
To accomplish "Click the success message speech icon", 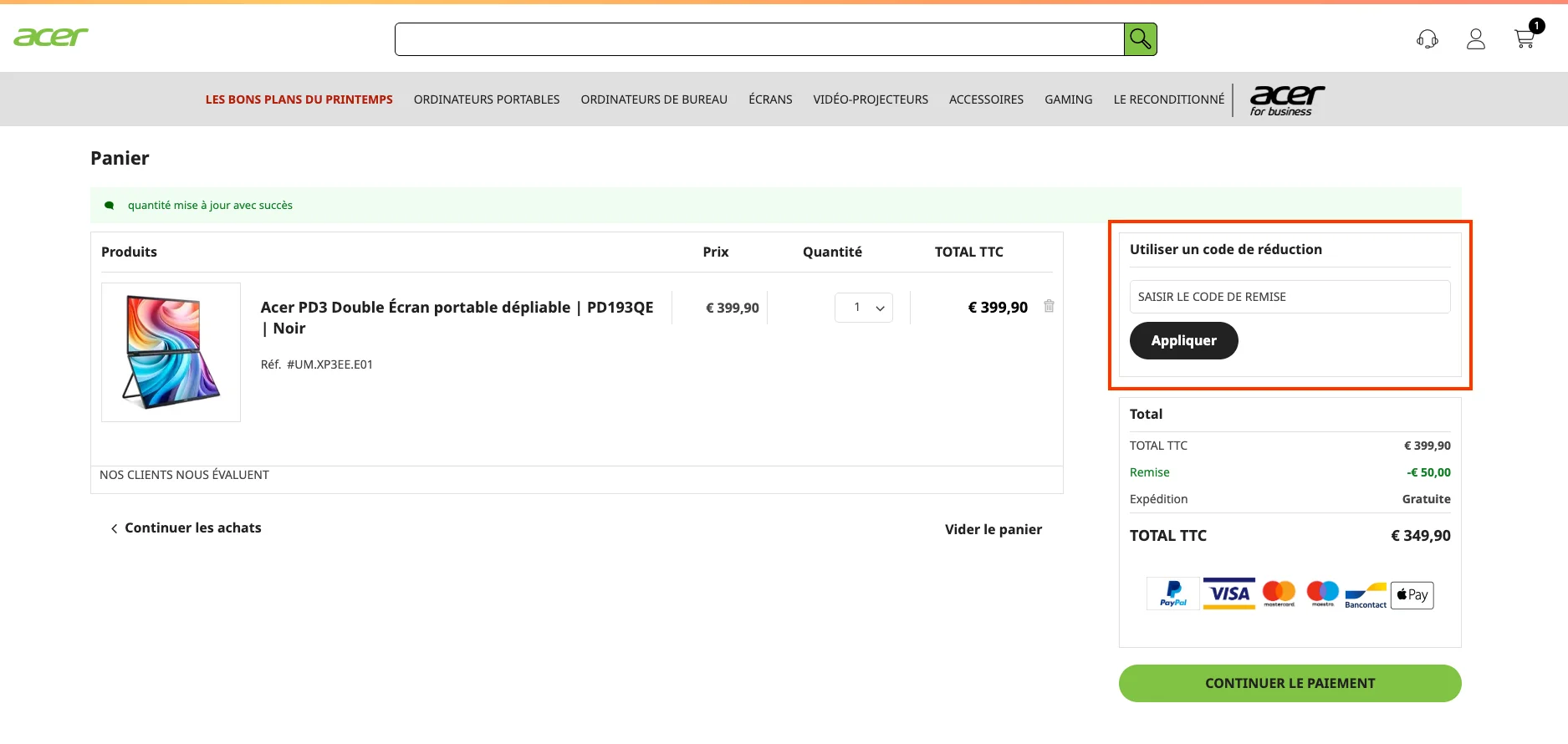I will (x=109, y=206).
